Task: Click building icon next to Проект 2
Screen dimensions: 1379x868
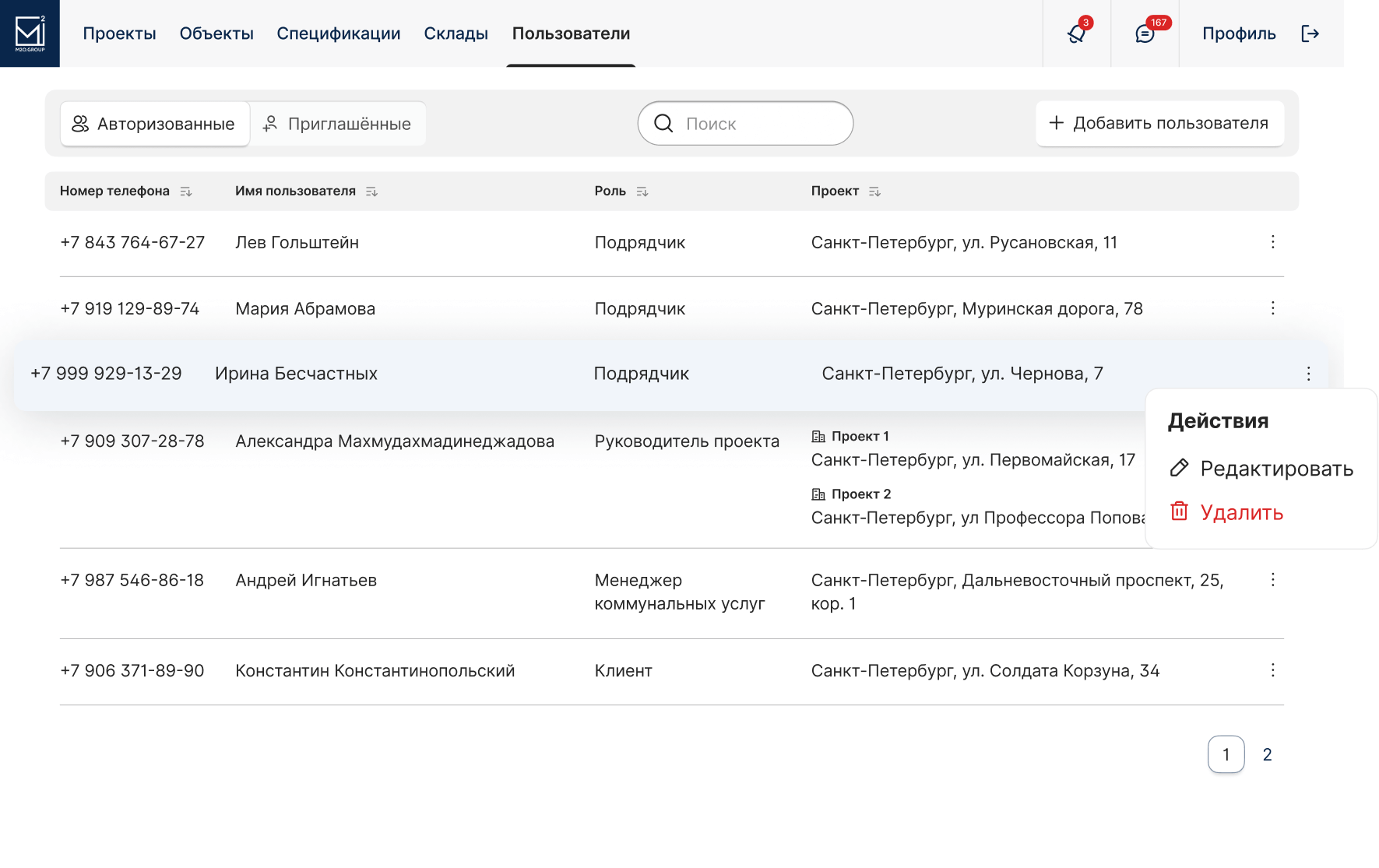Action: point(818,494)
